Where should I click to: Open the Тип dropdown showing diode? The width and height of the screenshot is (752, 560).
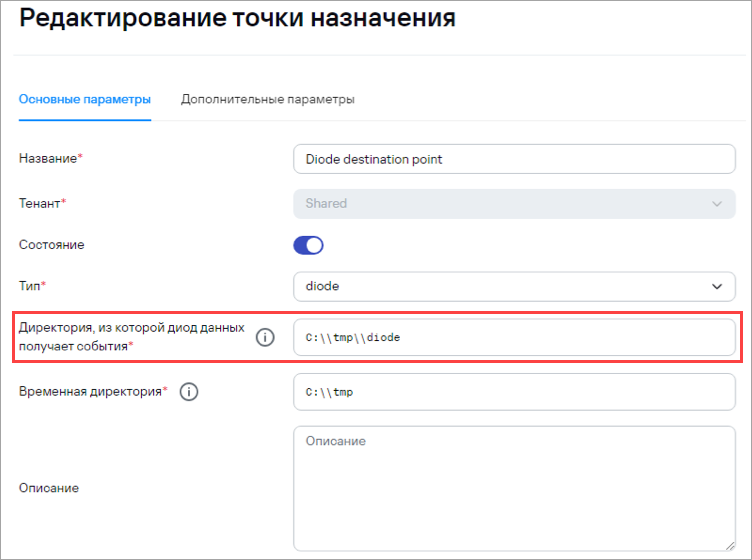coord(514,287)
